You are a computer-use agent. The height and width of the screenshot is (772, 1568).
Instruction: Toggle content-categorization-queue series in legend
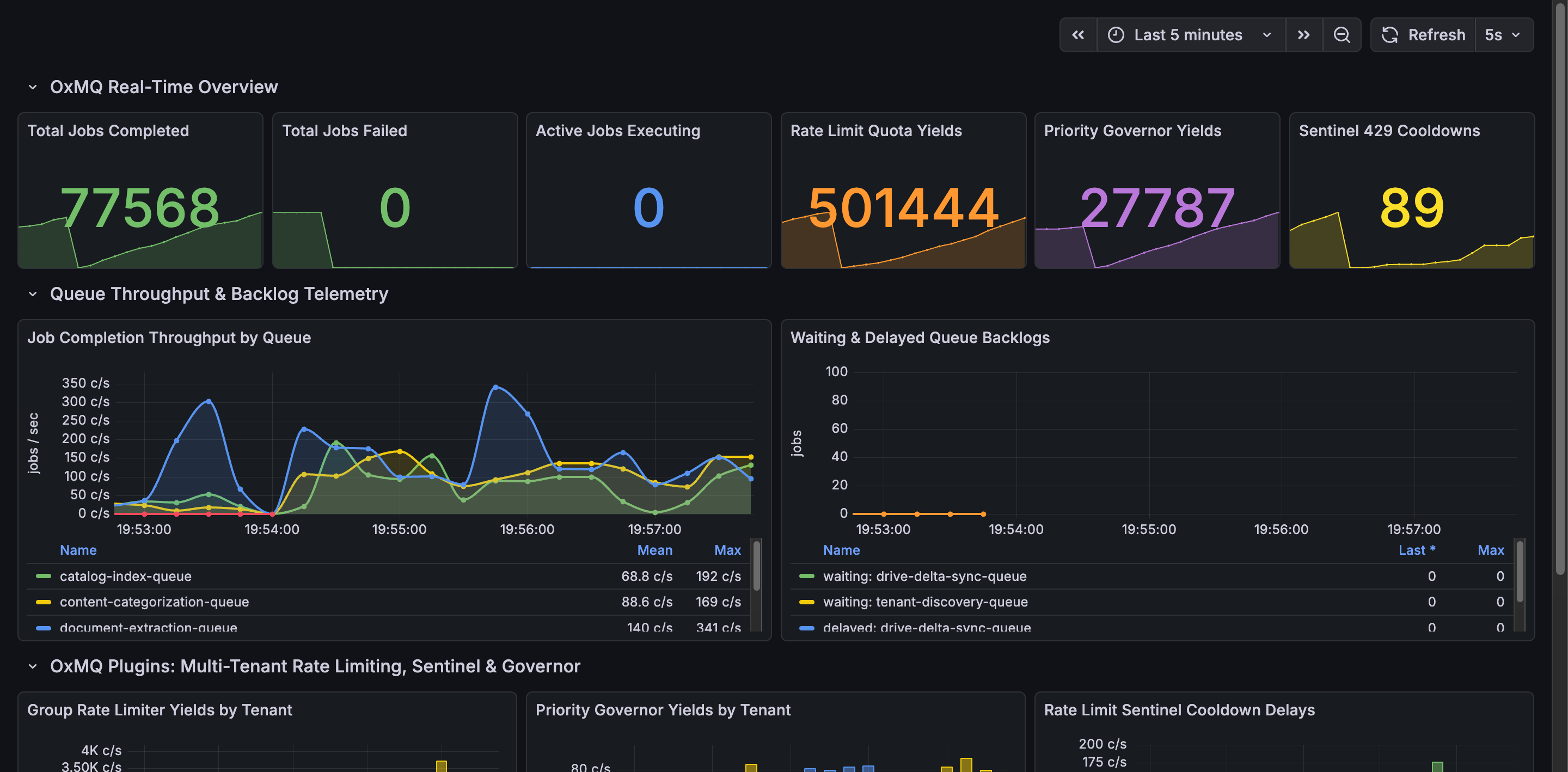154,602
